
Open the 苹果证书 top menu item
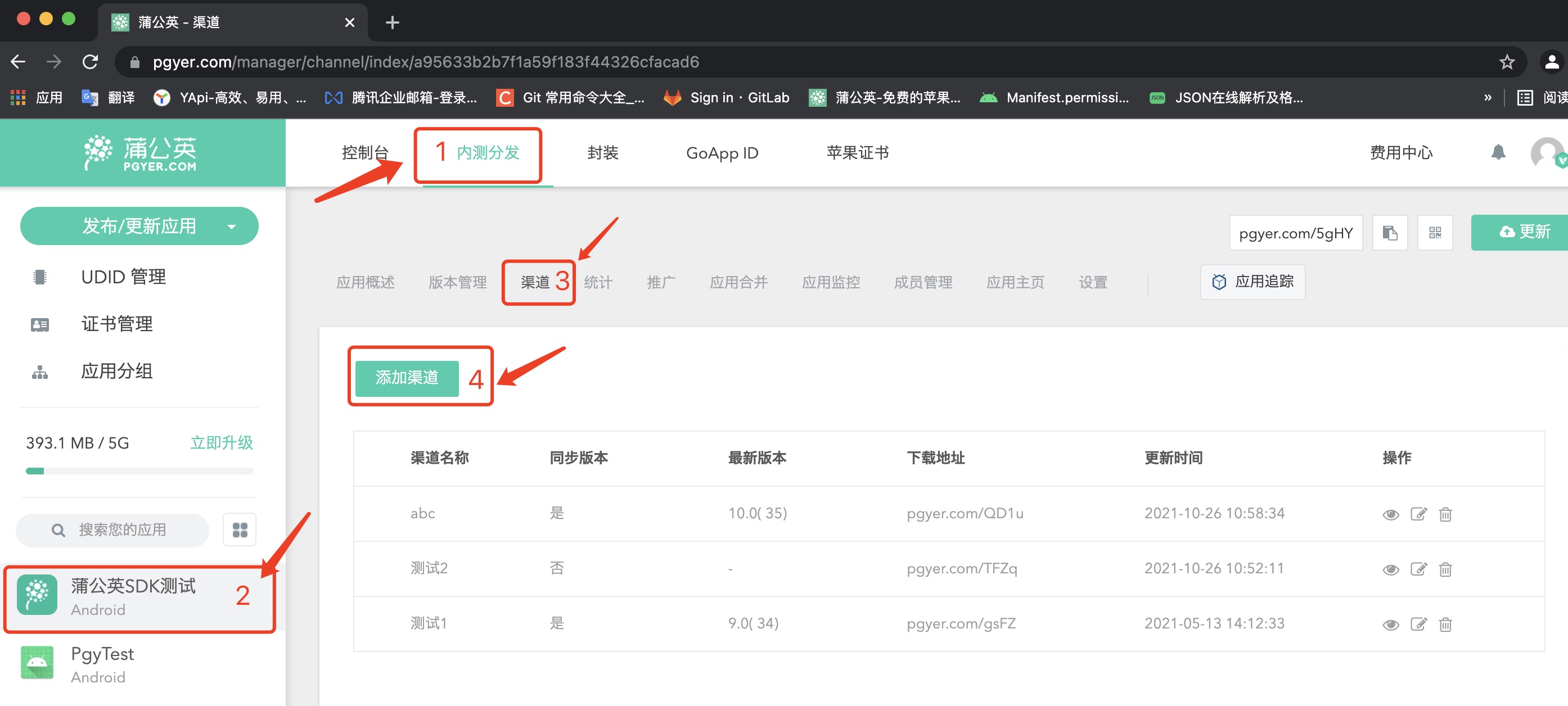click(x=857, y=153)
